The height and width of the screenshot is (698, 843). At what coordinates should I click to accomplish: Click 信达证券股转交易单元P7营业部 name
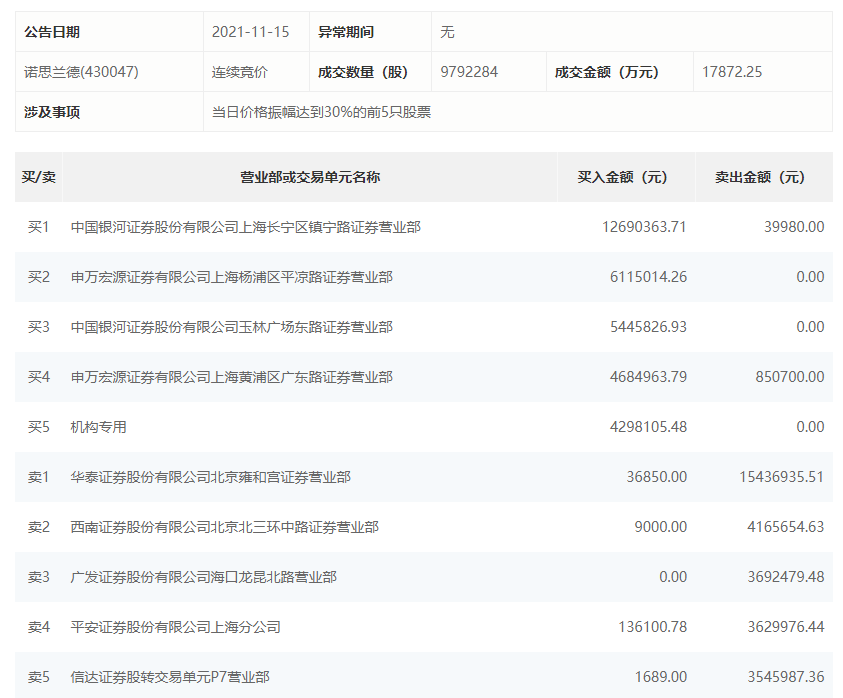[x=170, y=677]
